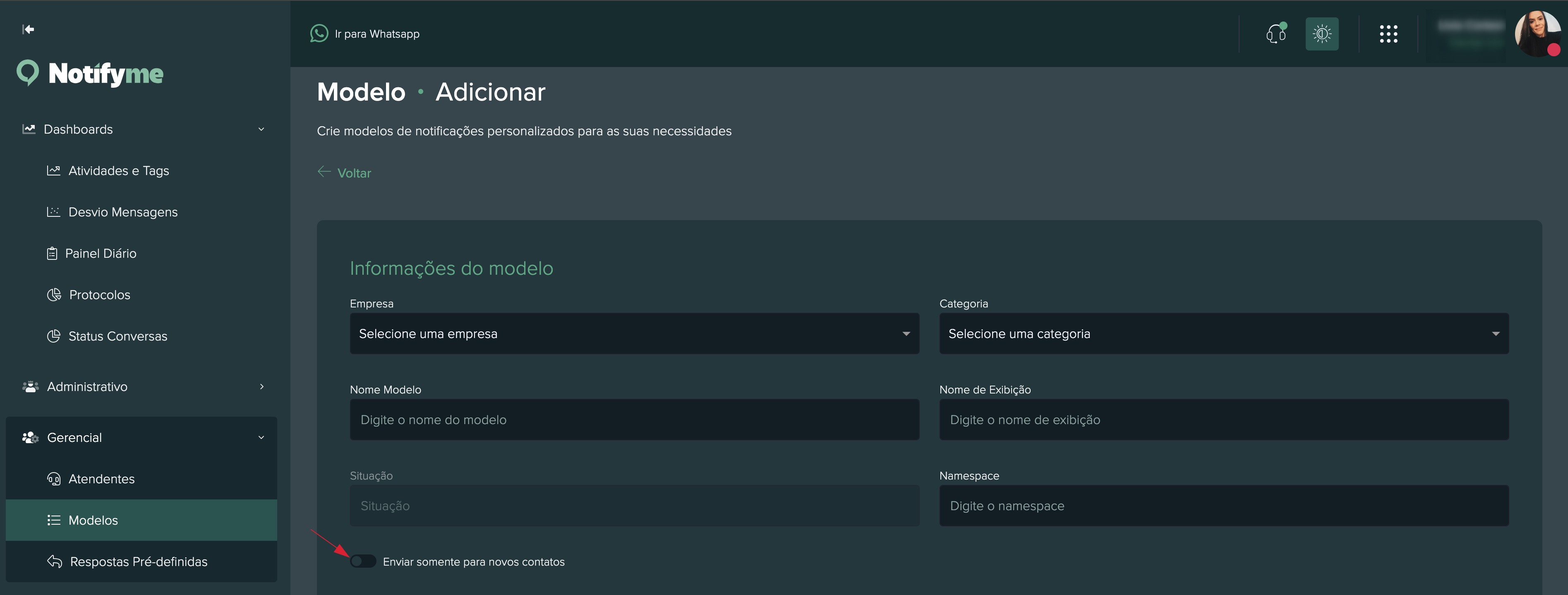Collapse the sidebar using the arrow icon
The height and width of the screenshot is (595, 1568).
click(28, 29)
